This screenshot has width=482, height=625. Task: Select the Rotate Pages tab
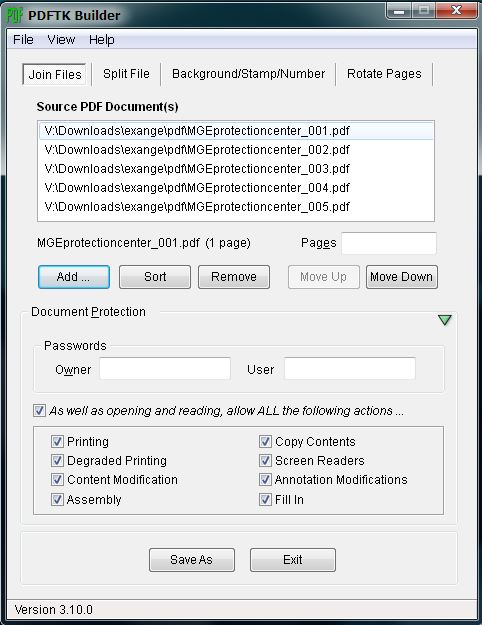click(384, 74)
